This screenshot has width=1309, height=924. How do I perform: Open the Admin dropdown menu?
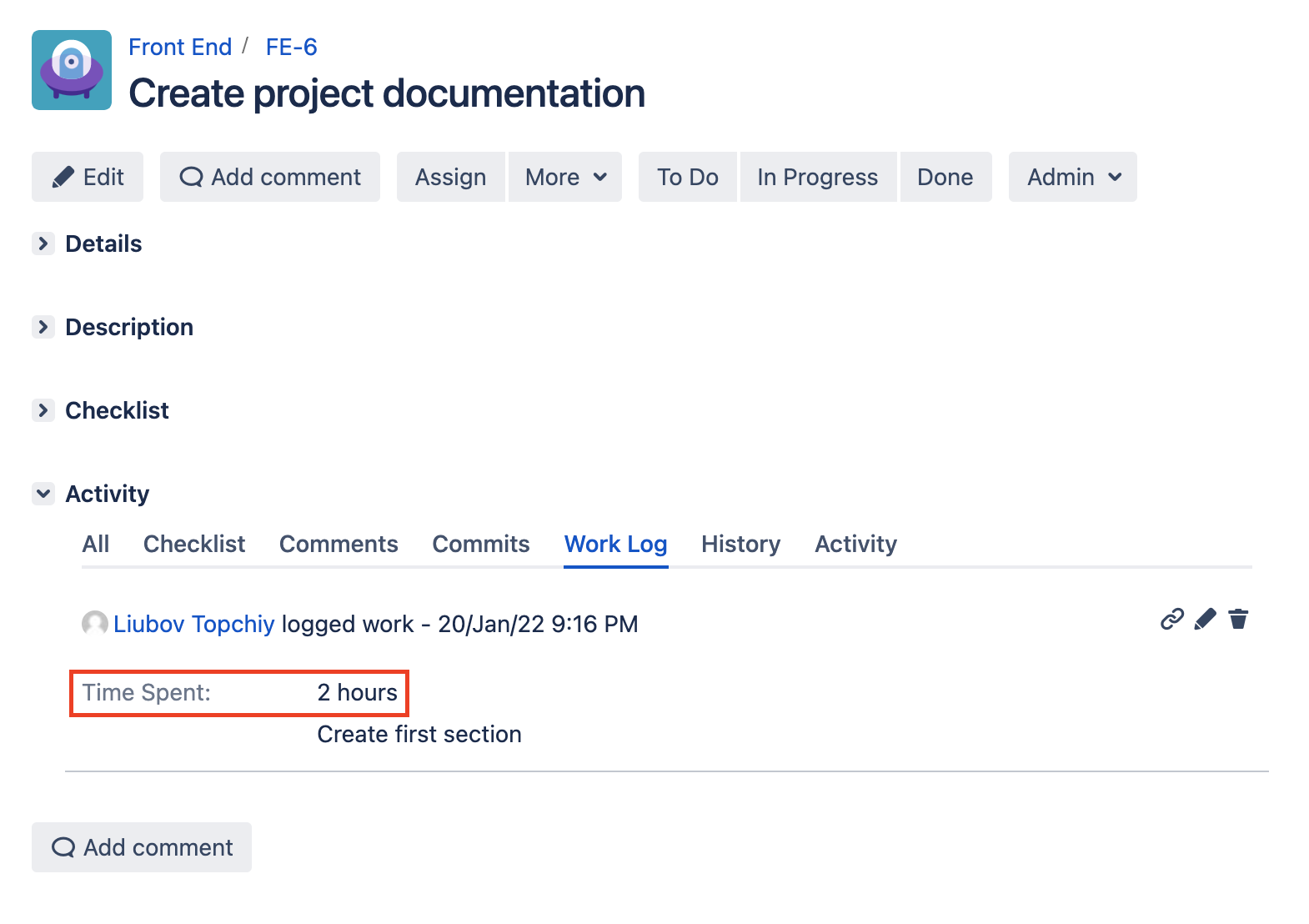point(1072,177)
